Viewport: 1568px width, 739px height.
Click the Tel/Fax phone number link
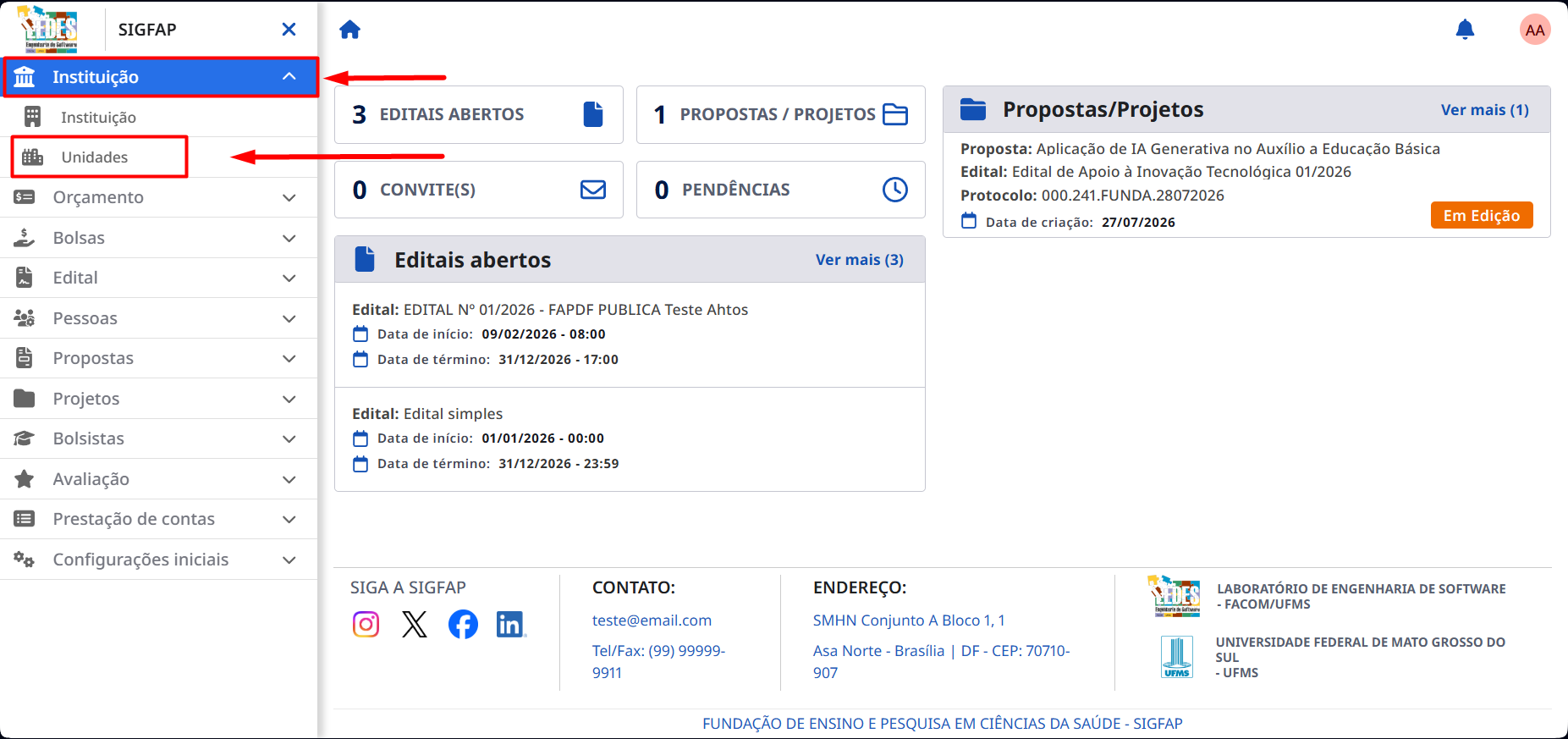point(659,662)
